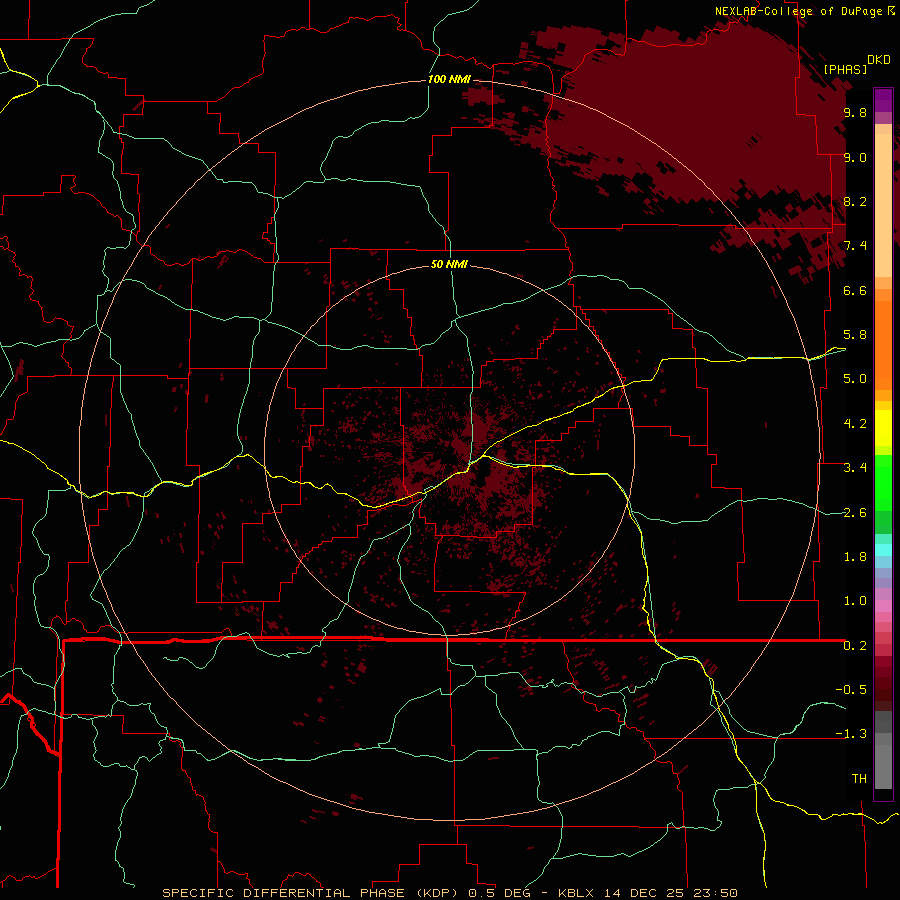900x900 pixels.
Task: Click the product title caption at bottom
Action: 449,893
